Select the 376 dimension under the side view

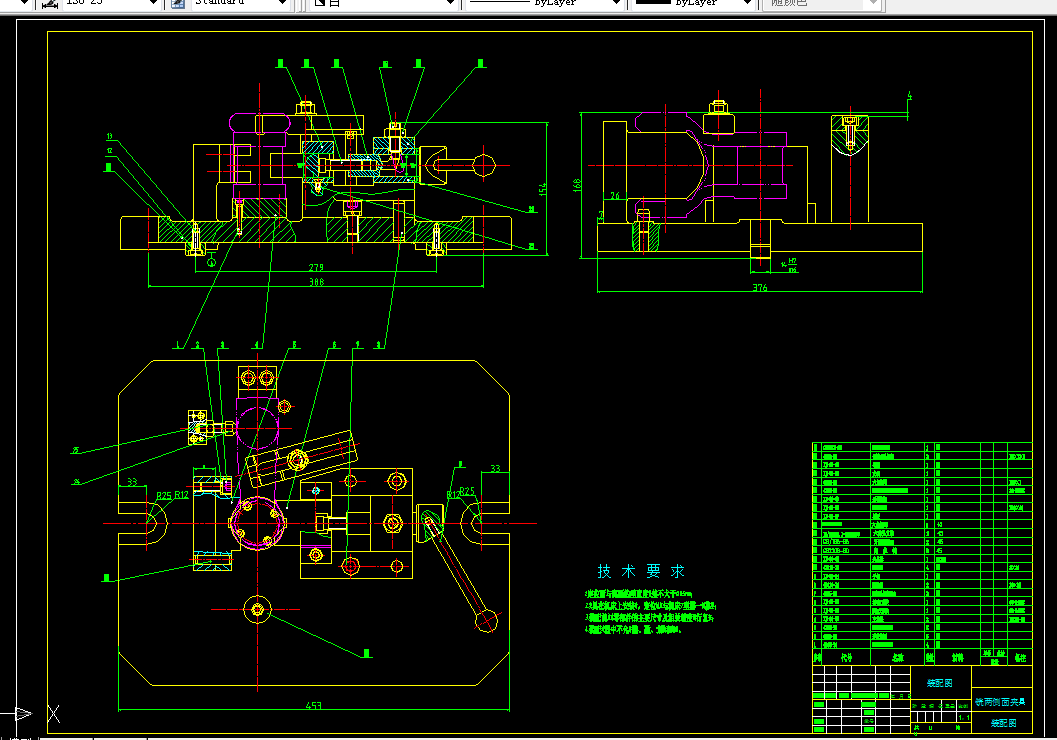pyautogui.click(x=760, y=288)
